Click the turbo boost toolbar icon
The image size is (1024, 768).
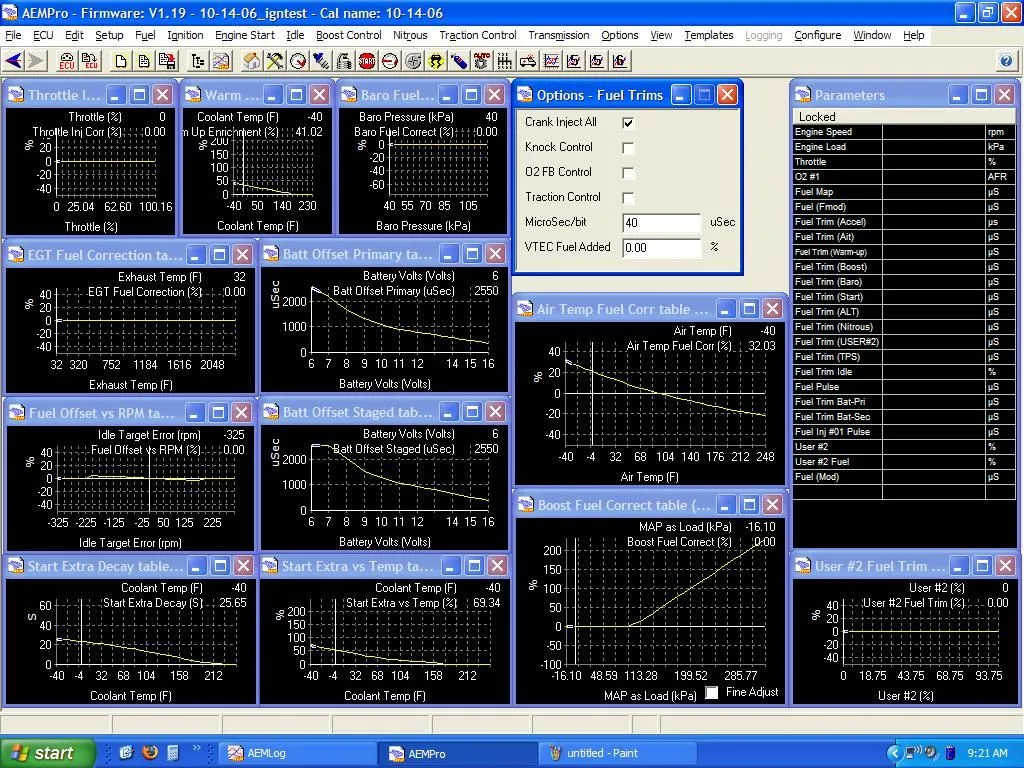pos(413,61)
